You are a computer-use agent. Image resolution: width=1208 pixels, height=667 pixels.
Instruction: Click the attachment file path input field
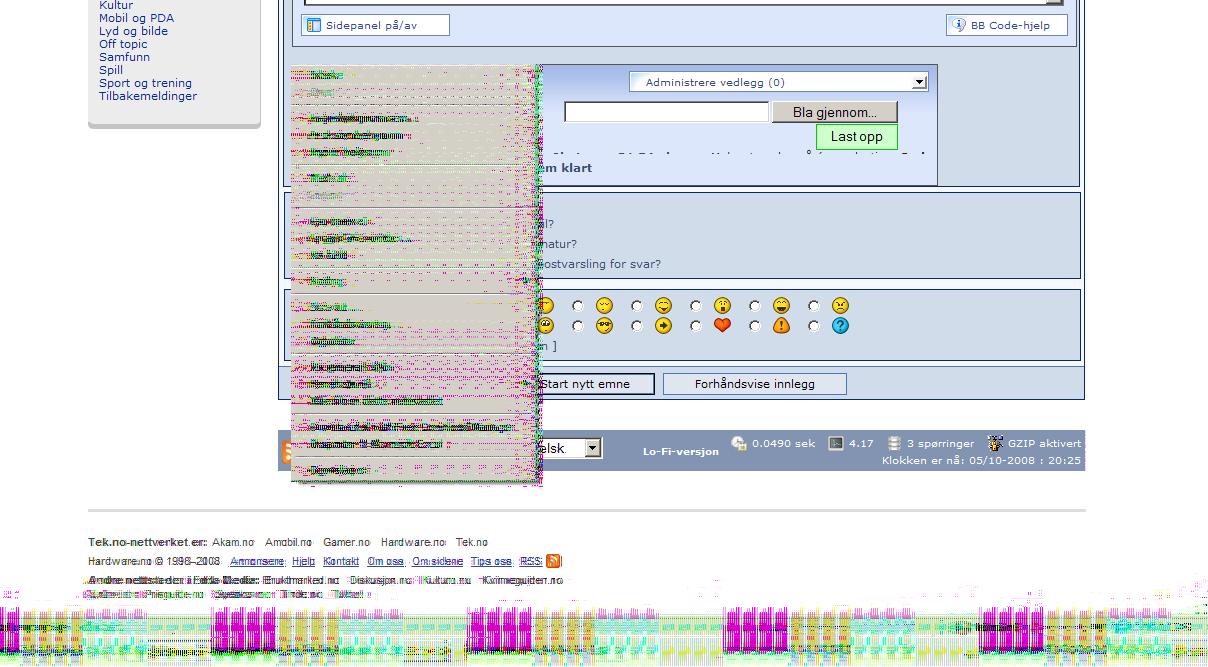pos(667,112)
